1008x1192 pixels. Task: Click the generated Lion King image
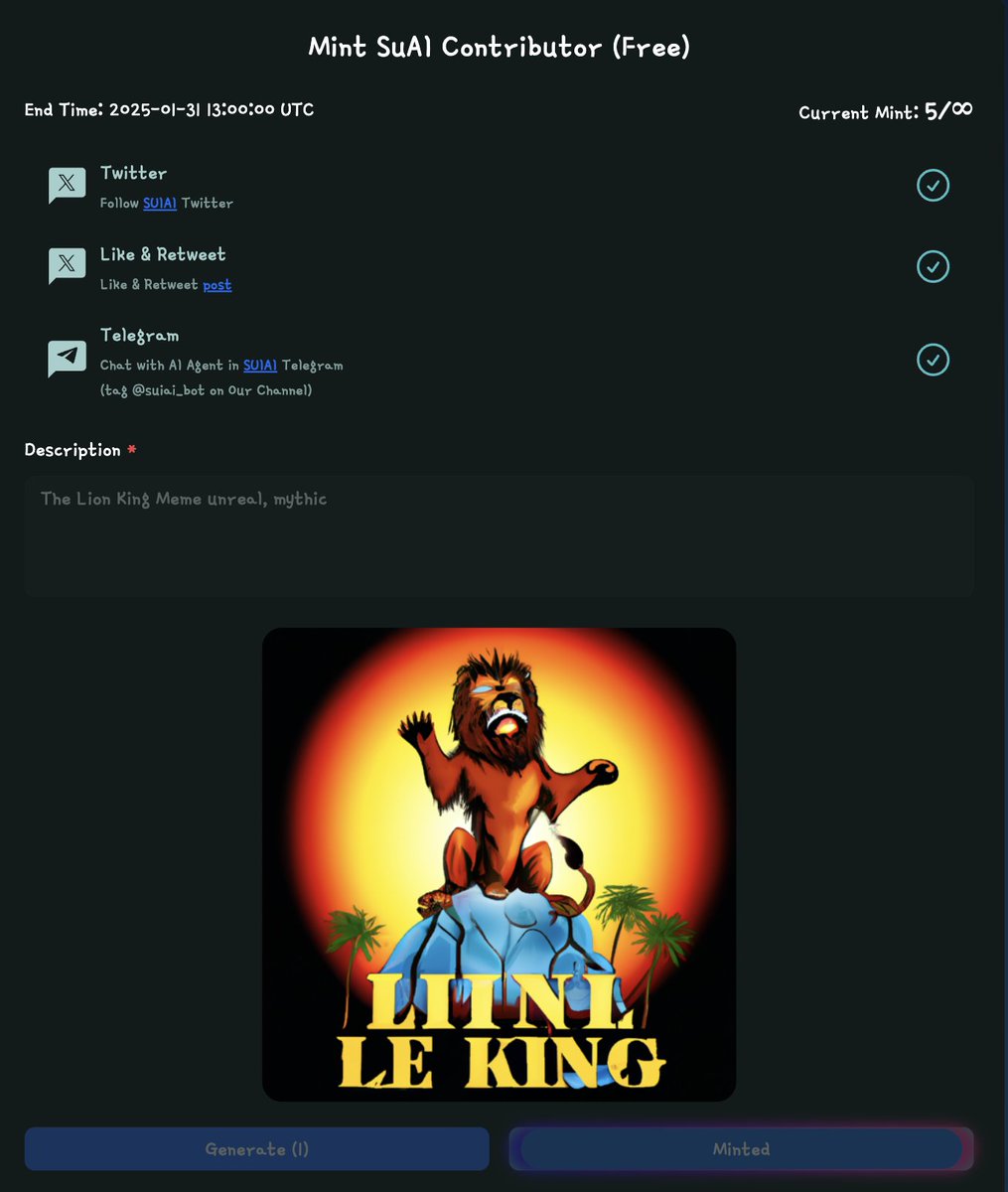(x=499, y=864)
